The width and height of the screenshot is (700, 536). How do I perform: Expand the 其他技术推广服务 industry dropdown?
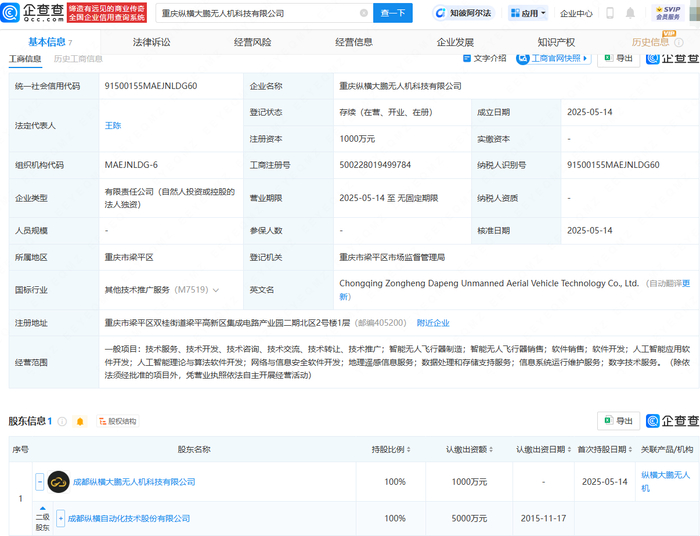(215, 290)
